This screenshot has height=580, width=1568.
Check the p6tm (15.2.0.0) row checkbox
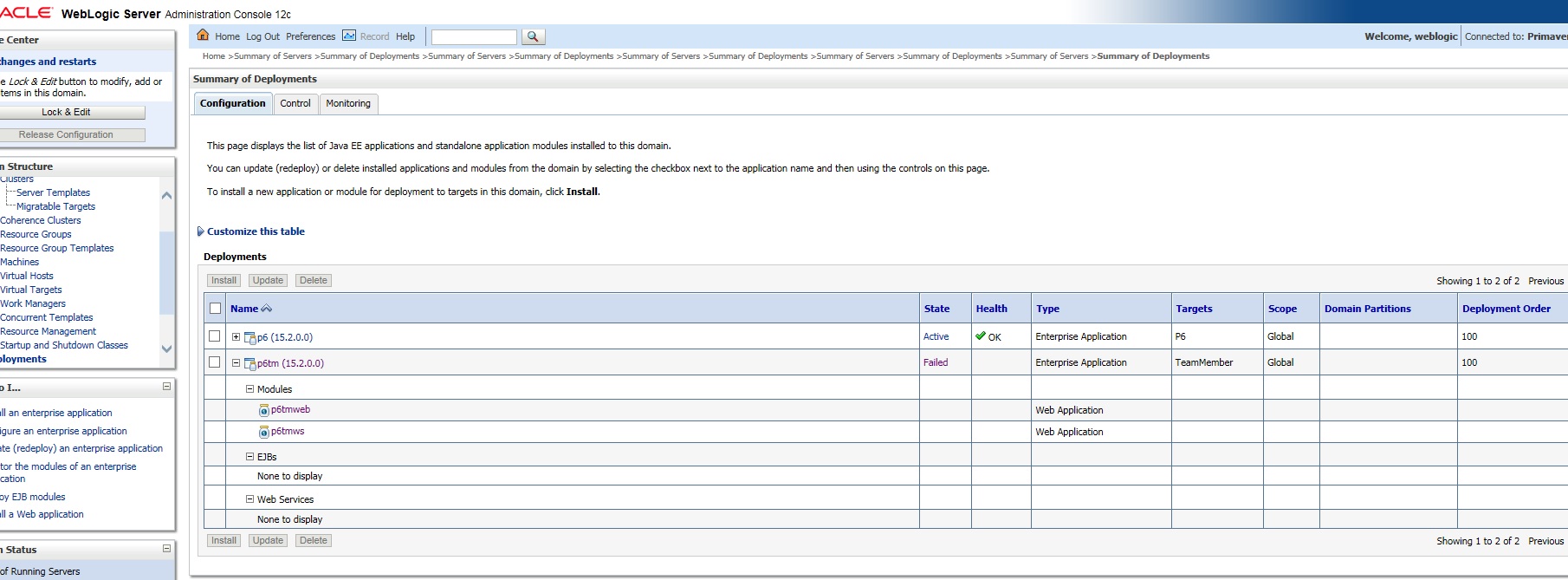(214, 362)
